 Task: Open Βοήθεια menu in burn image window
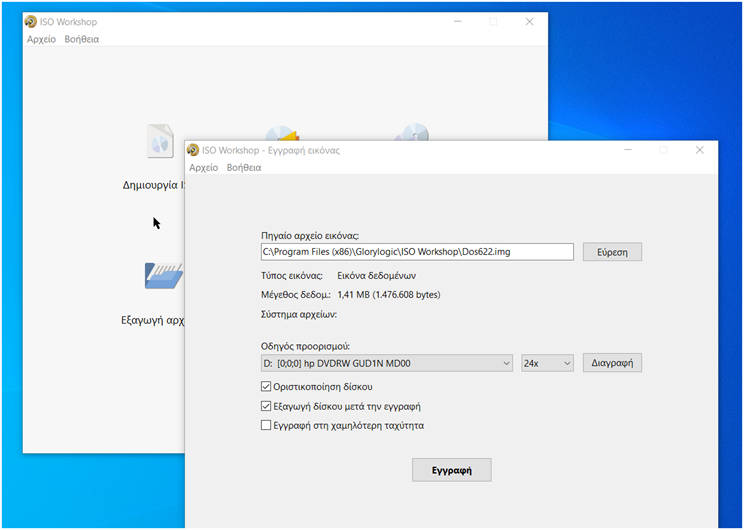pos(244,167)
